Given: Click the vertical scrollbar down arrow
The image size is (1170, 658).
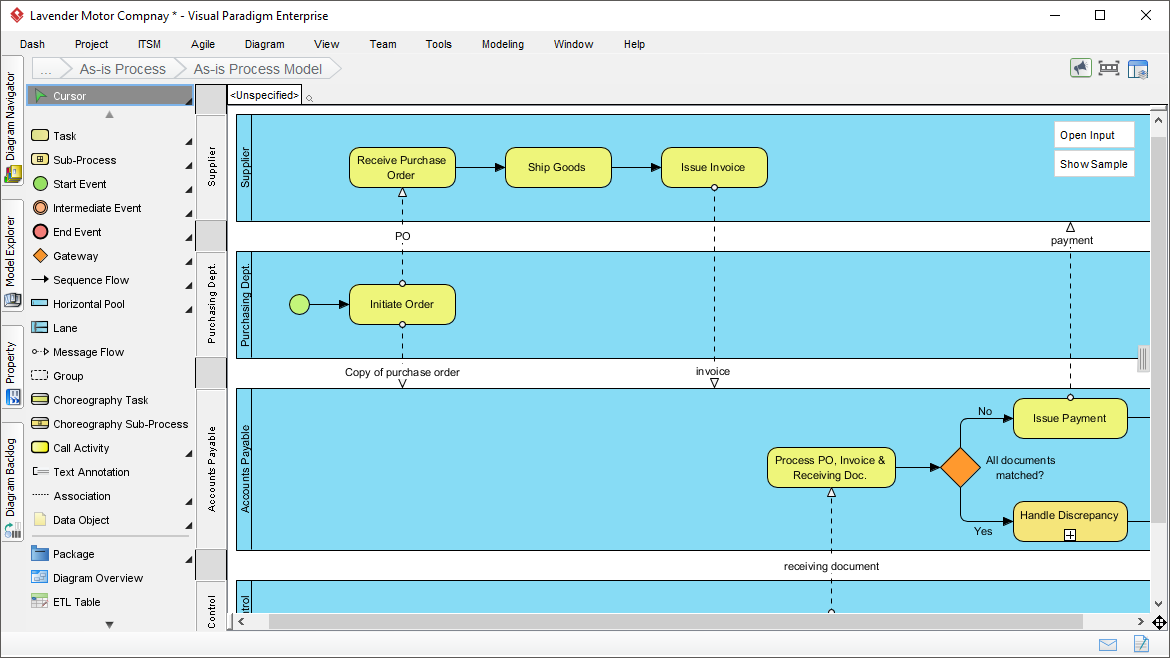Looking at the screenshot, I should coord(1158,604).
